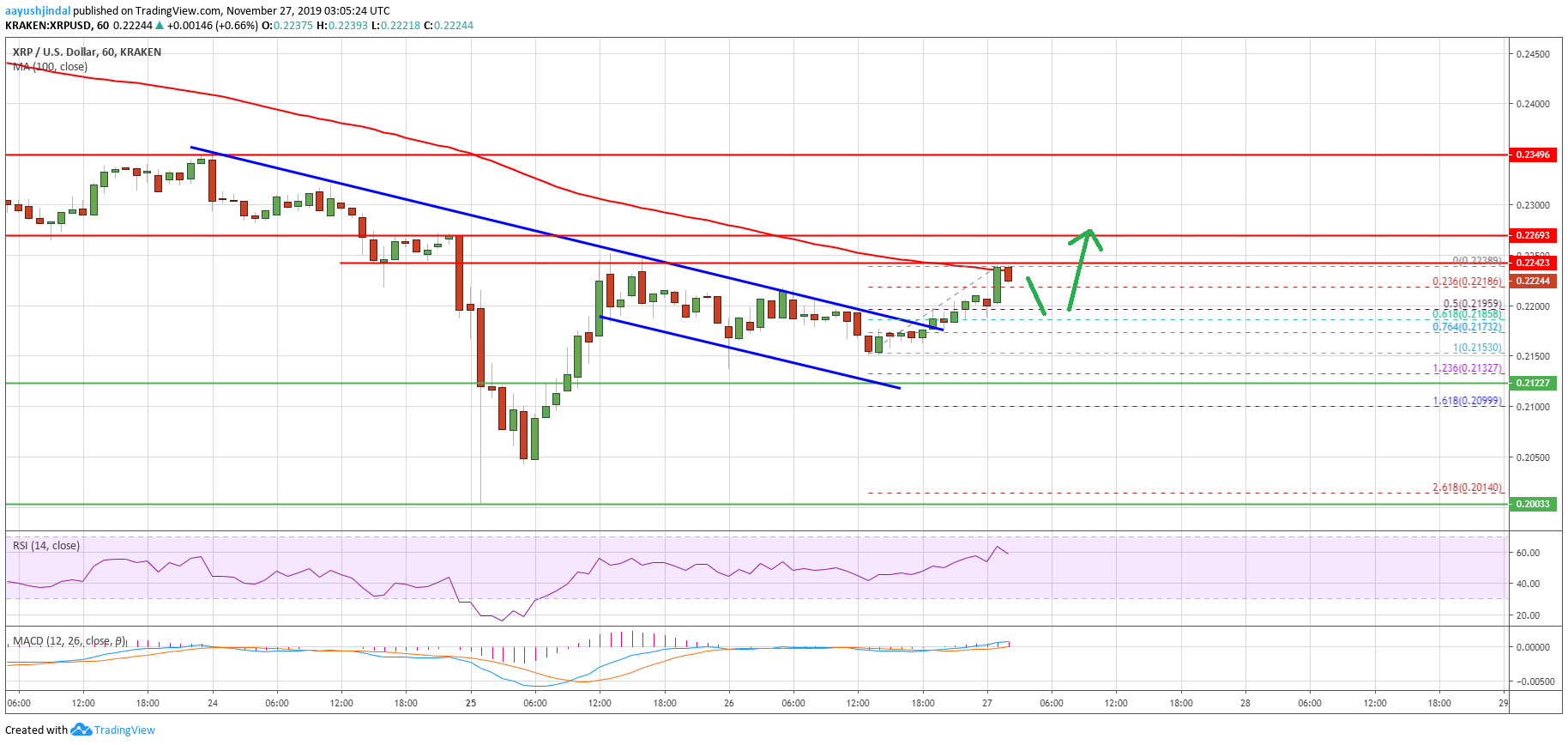The height and width of the screenshot is (745, 1568).
Task: Click the H:0.22393 high value in header
Action: click(x=342, y=26)
